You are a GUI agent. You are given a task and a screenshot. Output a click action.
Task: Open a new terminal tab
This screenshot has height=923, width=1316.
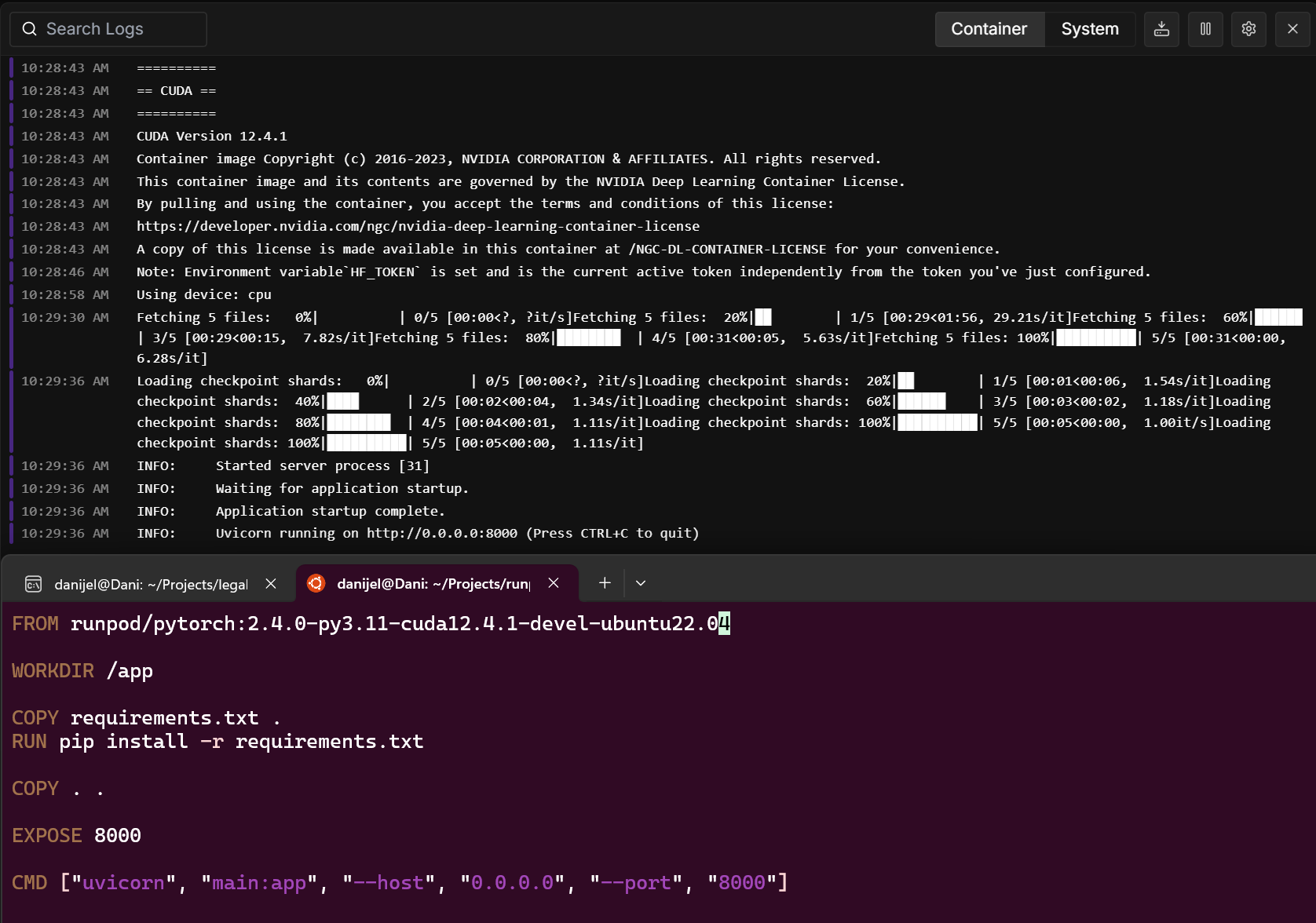click(605, 583)
